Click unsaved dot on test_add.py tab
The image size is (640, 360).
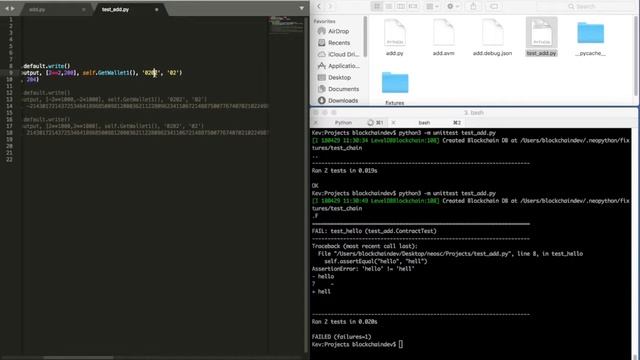(156, 9)
